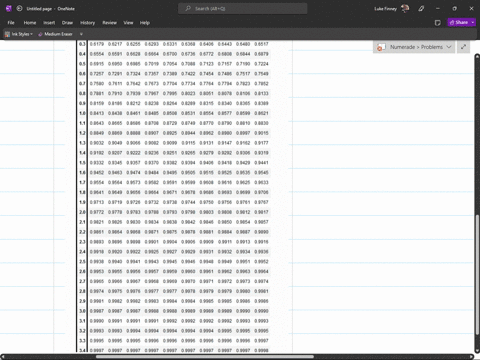Switch to the Home tab
This screenshot has height=360, width=480.
click(30, 23)
